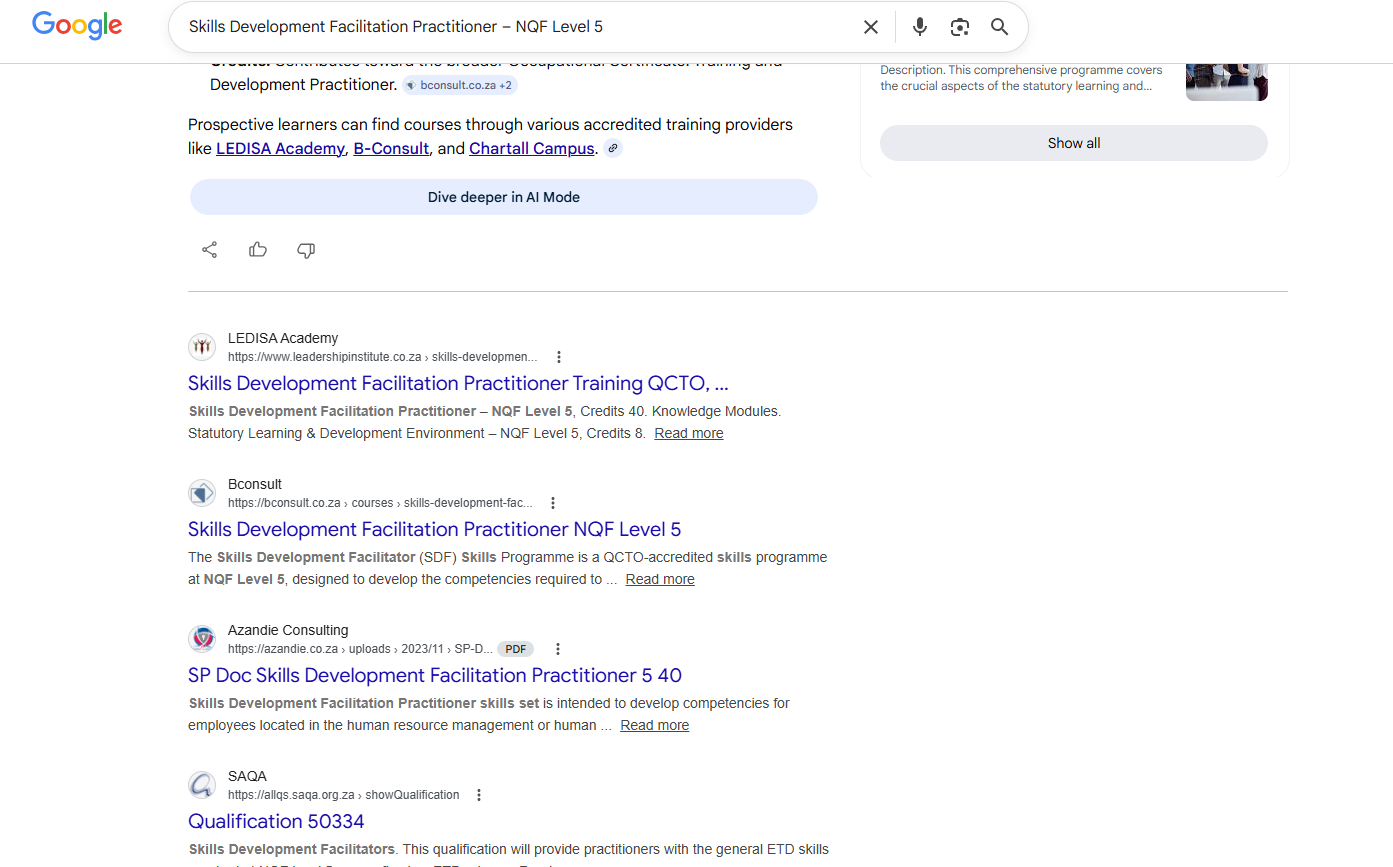The height and width of the screenshot is (867, 1393).
Task: Open the Qualification 50334 result
Action: 276,821
